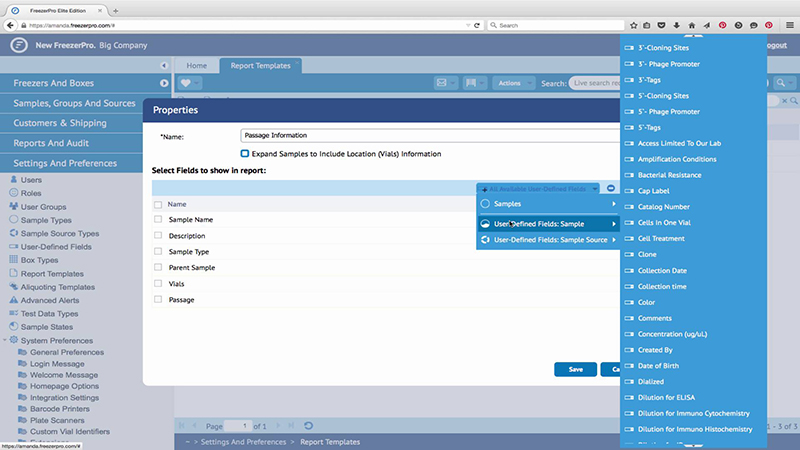The image size is (800, 450).
Task: Click the Advanced Alerts triangle icon
Action: click(x=14, y=300)
